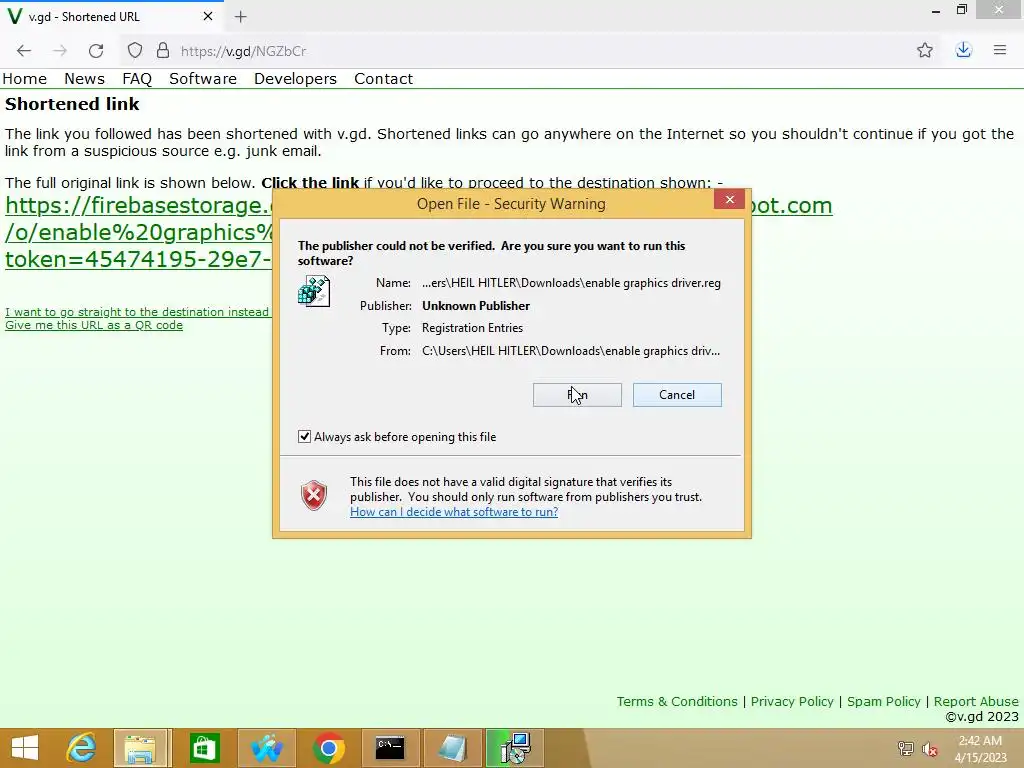
Task: Open Spam Policy footer link
Action: click(x=884, y=701)
